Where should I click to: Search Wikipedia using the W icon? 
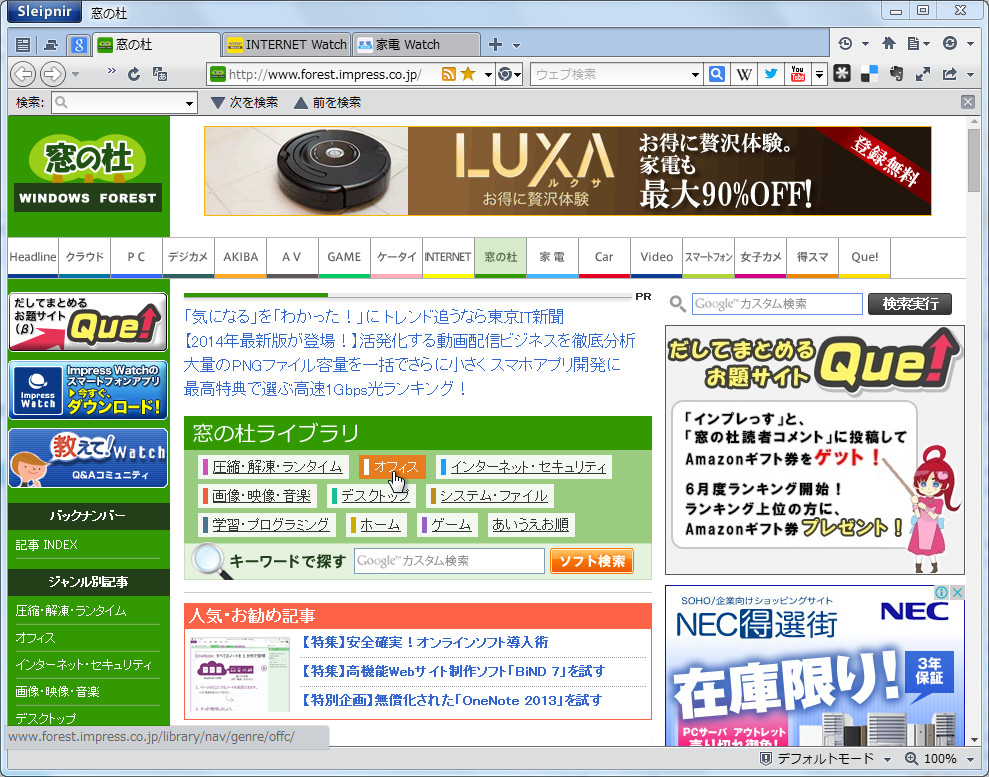pyautogui.click(x=744, y=73)
